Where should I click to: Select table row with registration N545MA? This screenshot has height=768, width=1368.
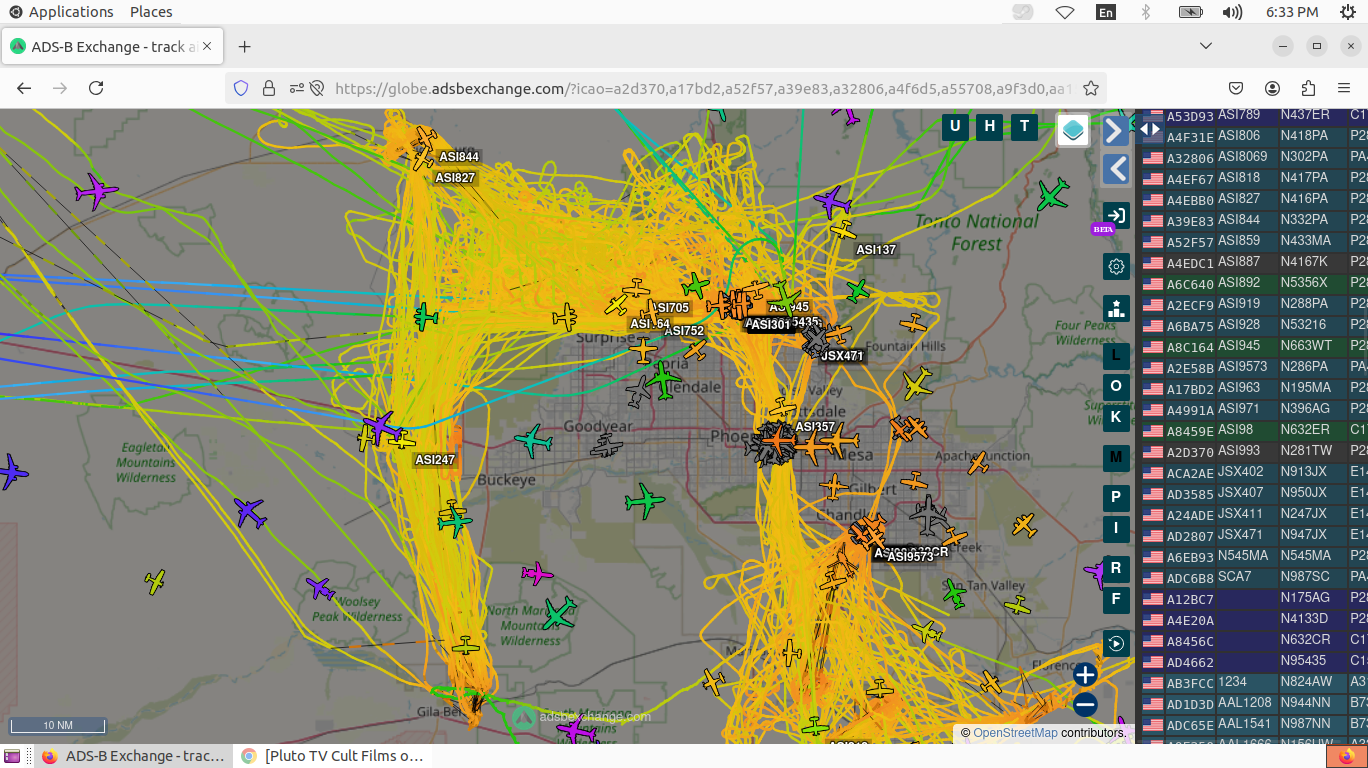(1254, 556)
